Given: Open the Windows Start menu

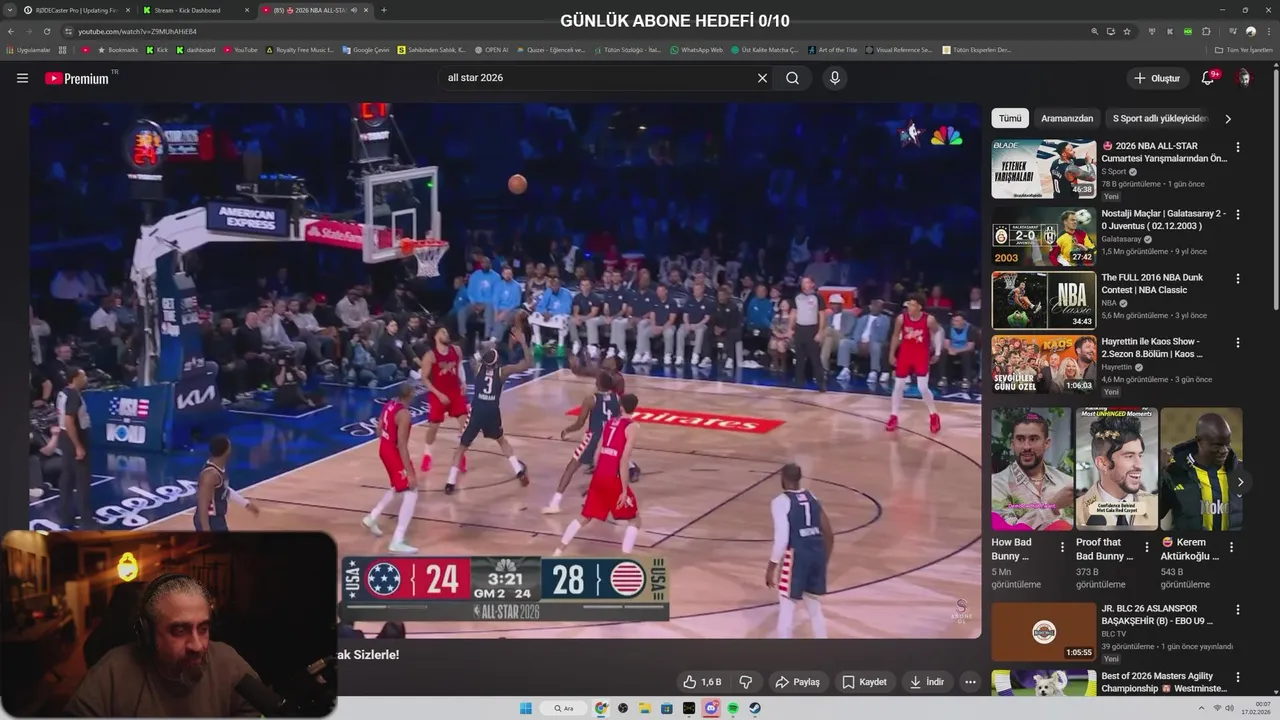Looking at the screenshot, I should pos(525,708).
